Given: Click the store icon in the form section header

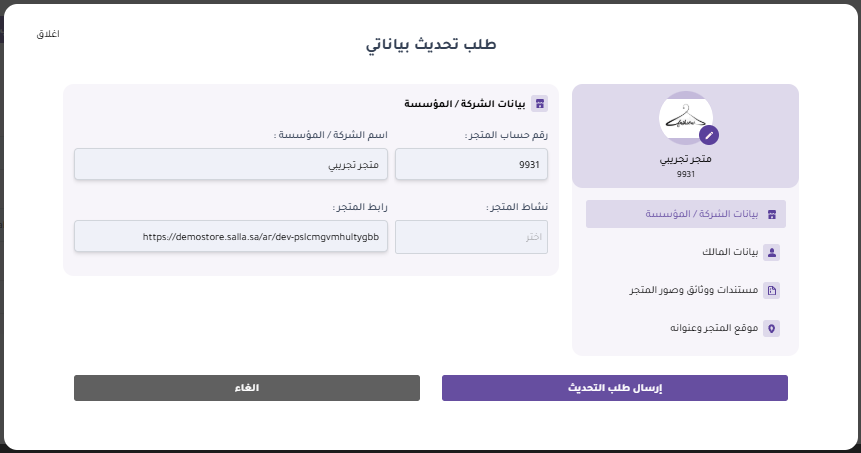Looking at the screenshot, I should point(539,103).
